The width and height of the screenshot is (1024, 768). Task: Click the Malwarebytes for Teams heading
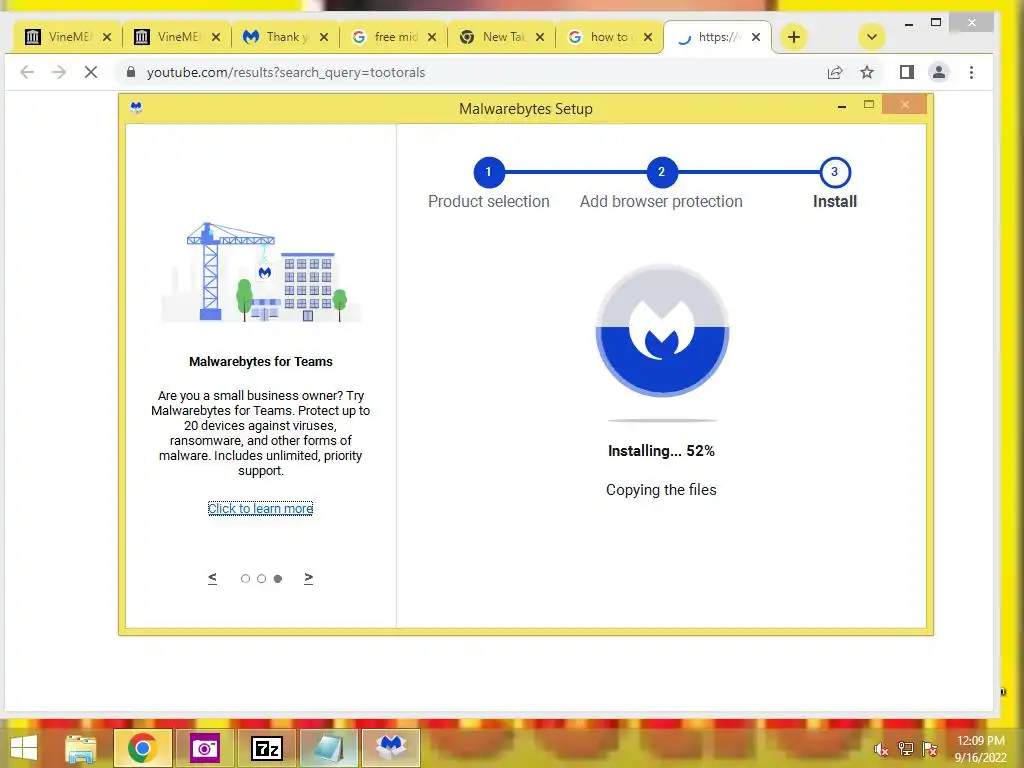click(261, 361)
